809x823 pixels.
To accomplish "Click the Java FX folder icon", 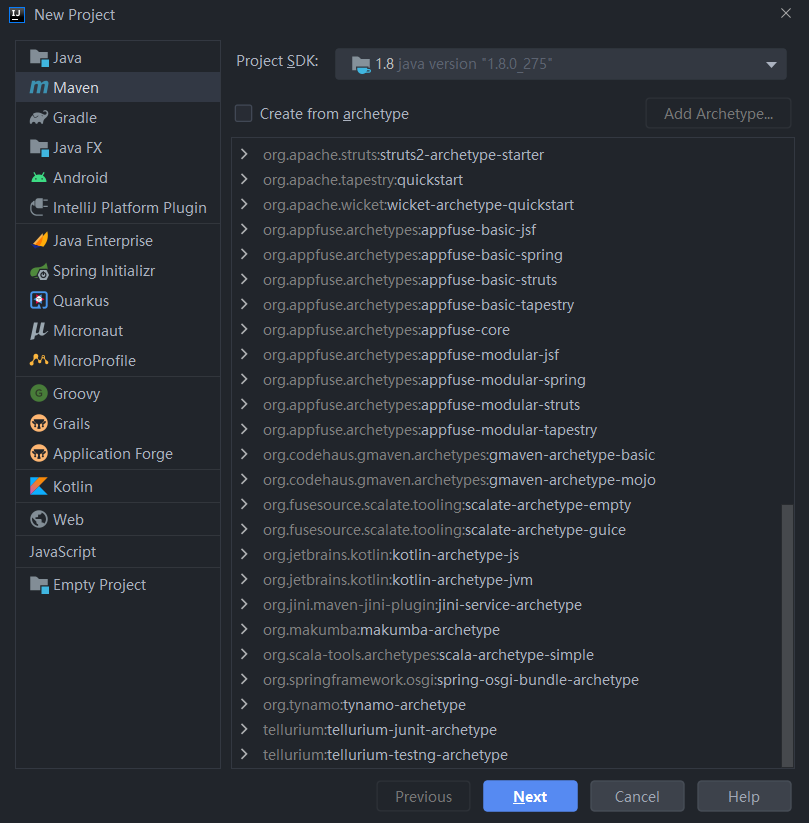I will pos(39,147).
